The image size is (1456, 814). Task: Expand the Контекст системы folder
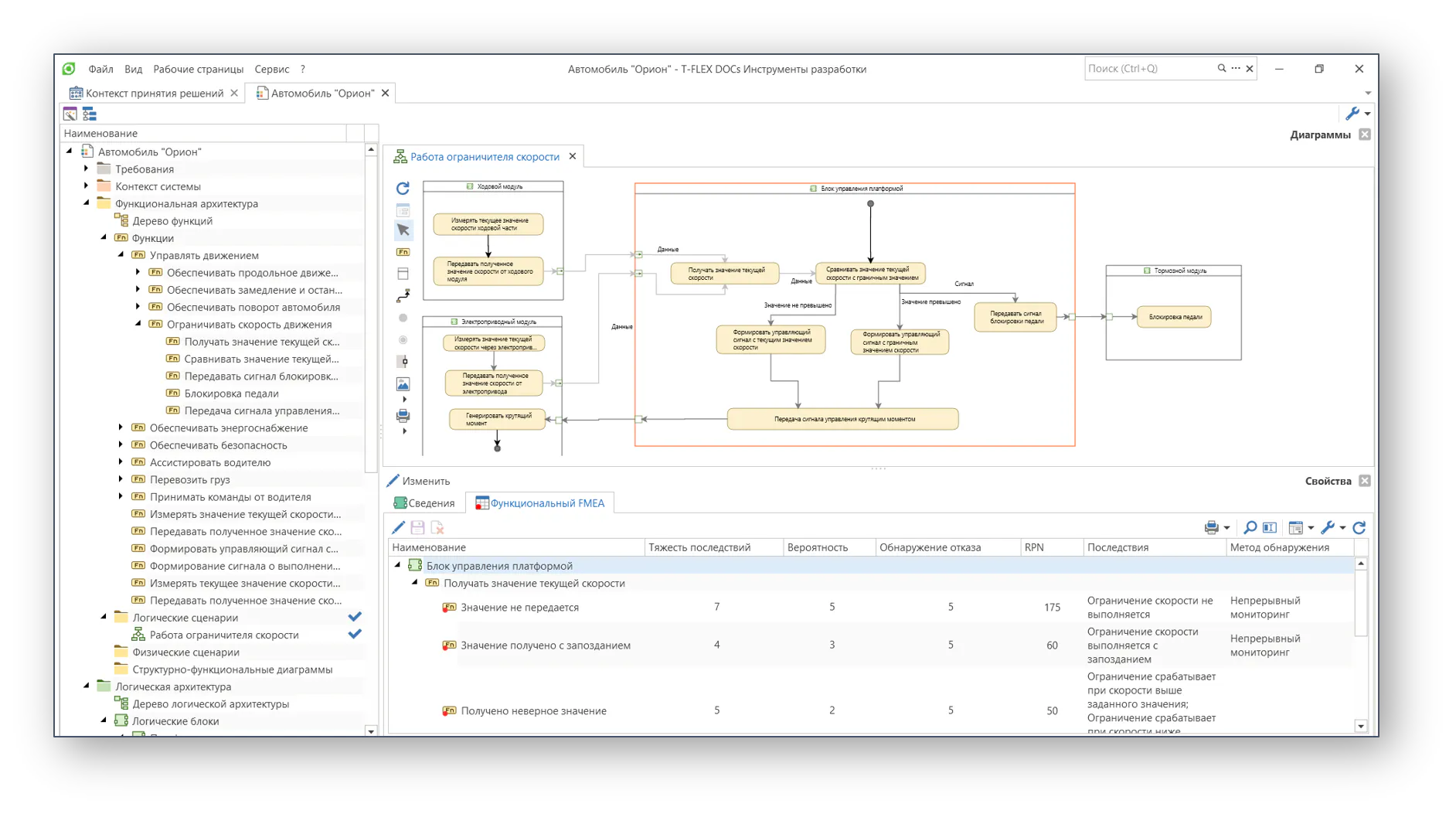87,186
